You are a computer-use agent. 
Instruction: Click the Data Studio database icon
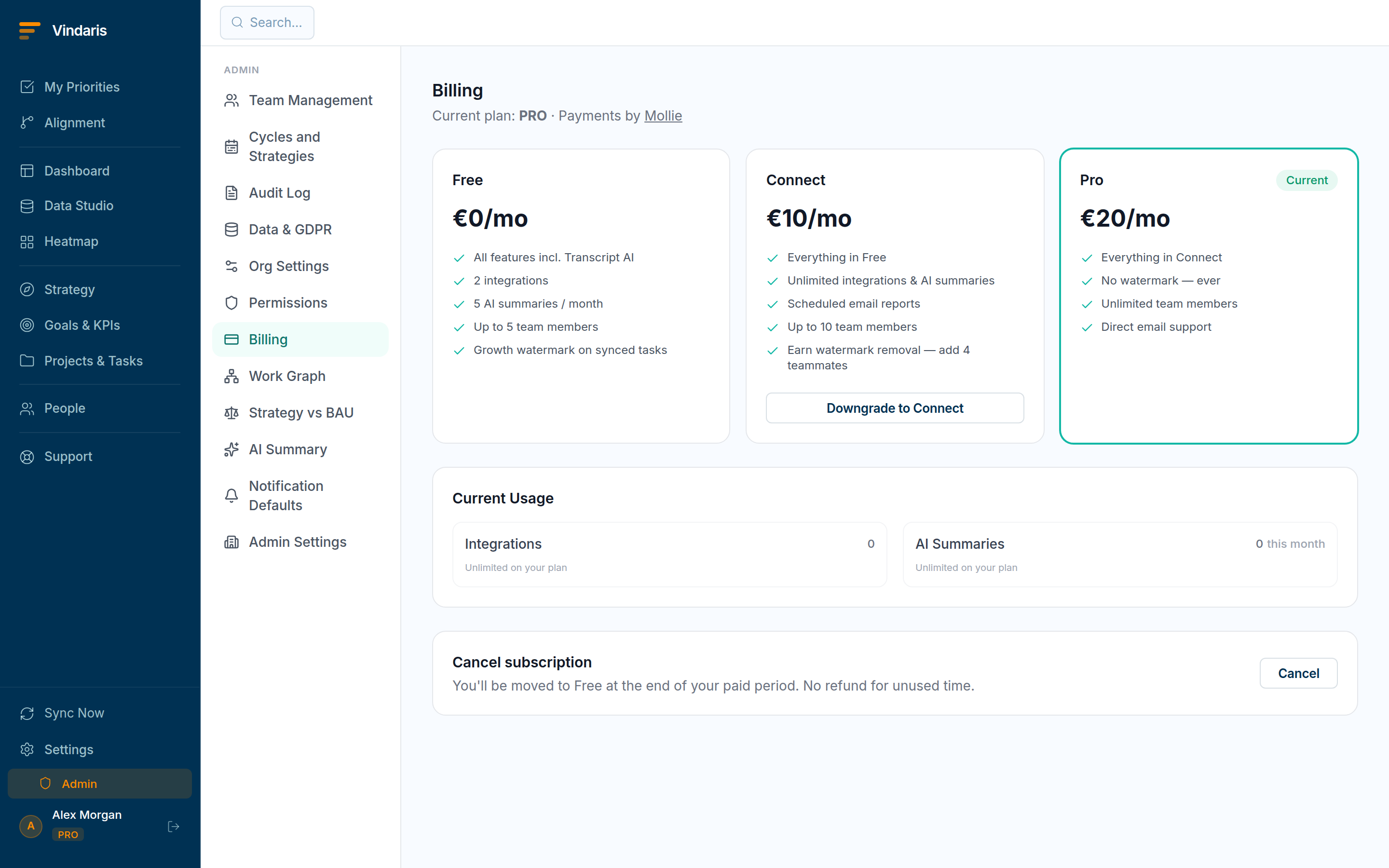[x=27, y=205]
